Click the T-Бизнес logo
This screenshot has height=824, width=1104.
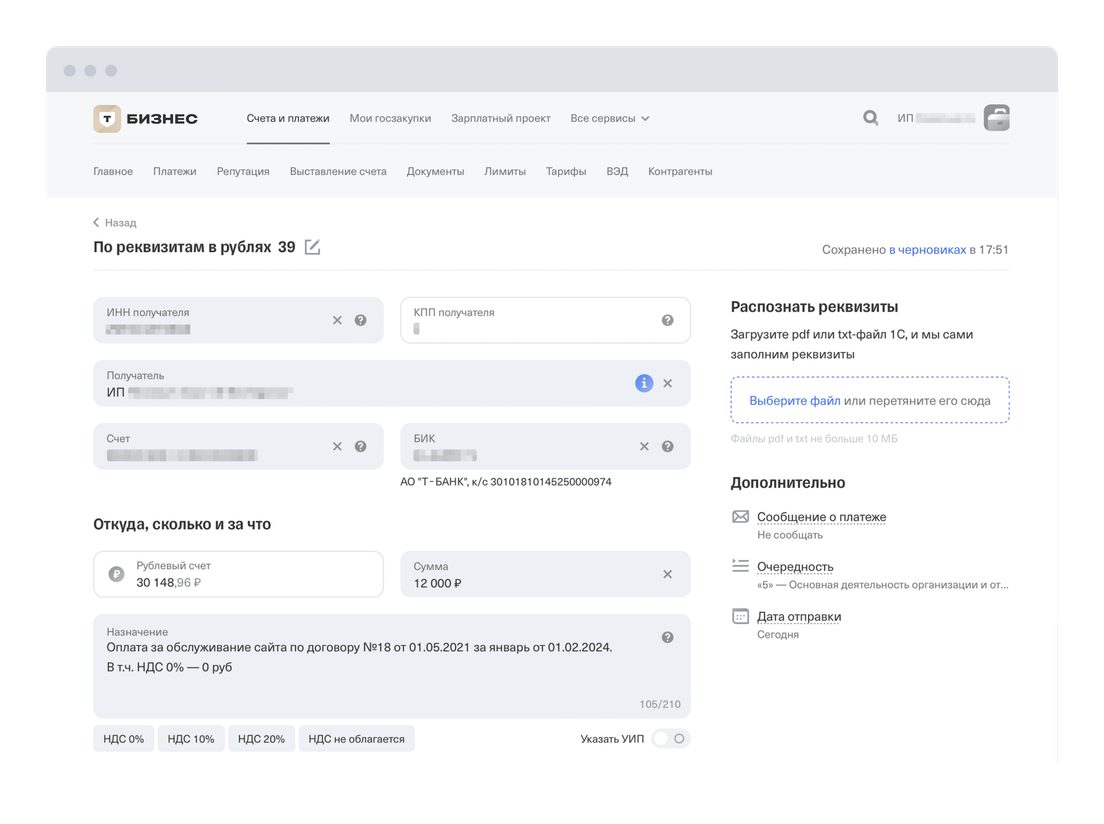(146, 118)
